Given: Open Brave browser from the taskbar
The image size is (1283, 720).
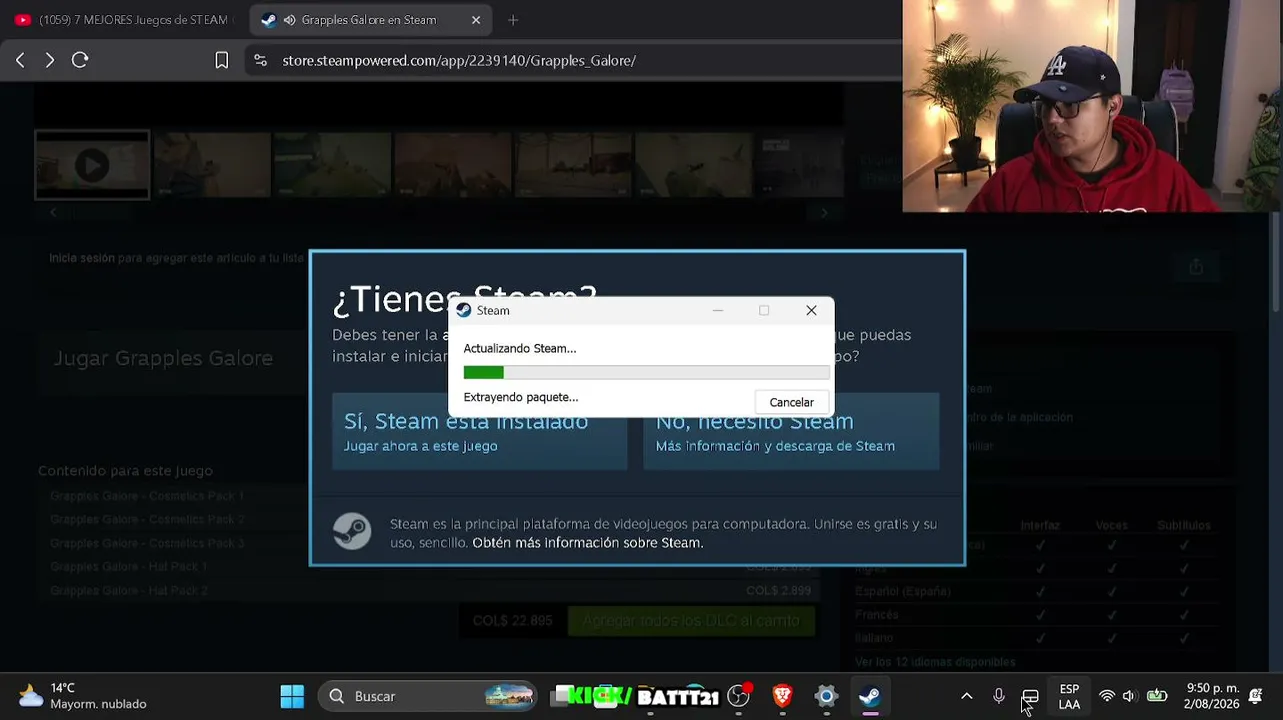Looking at the screenshot, I should (x=782, y=696).
